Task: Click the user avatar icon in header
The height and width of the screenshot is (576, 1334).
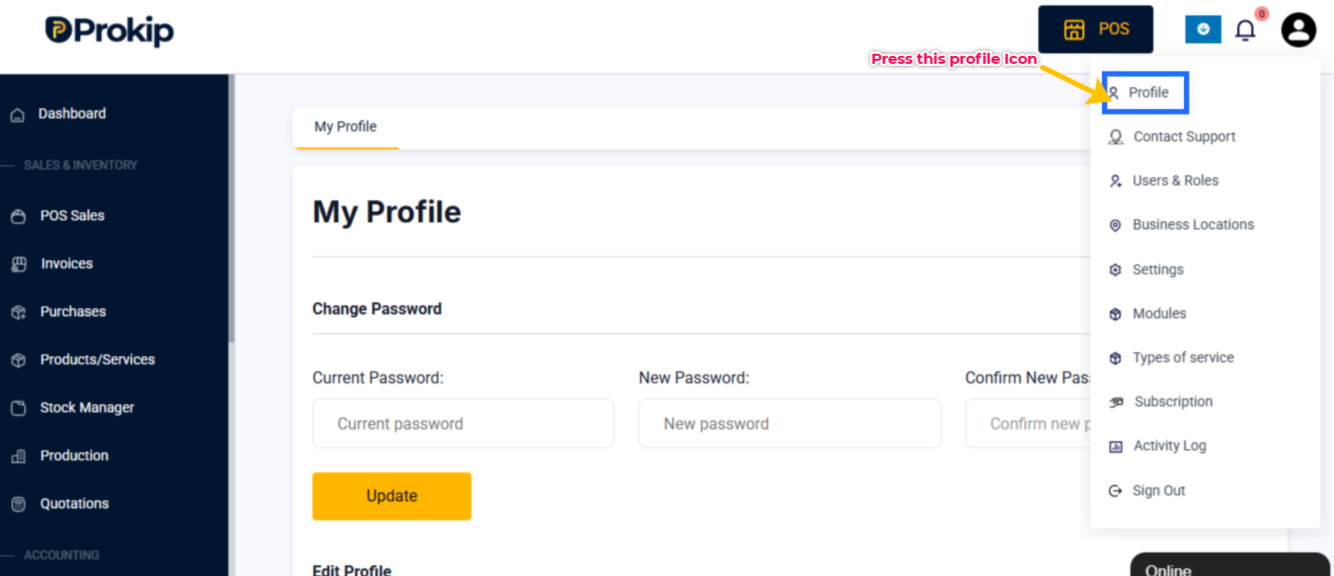Action: pyautogui.click(x=1298, y=30)
